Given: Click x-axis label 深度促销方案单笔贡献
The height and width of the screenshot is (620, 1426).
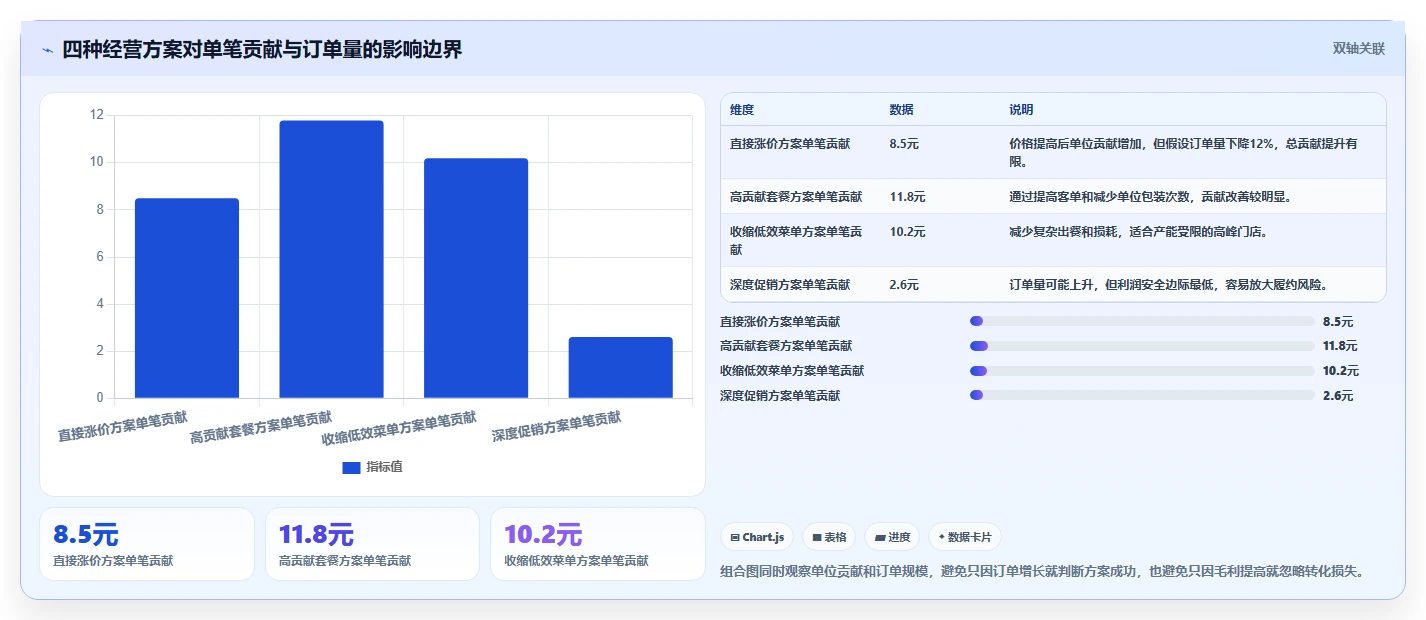Looking at the screenshot, I should point(557,427).
